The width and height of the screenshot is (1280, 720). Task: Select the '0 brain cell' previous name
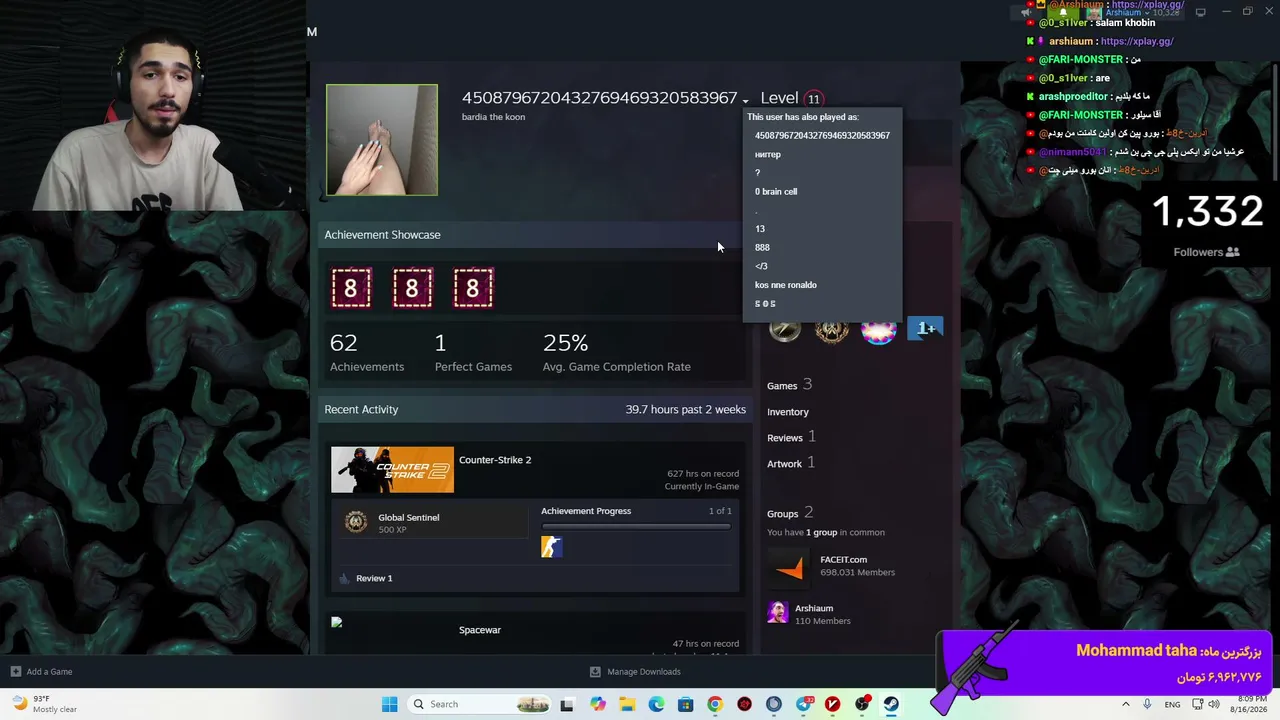[x=776, y=192]
